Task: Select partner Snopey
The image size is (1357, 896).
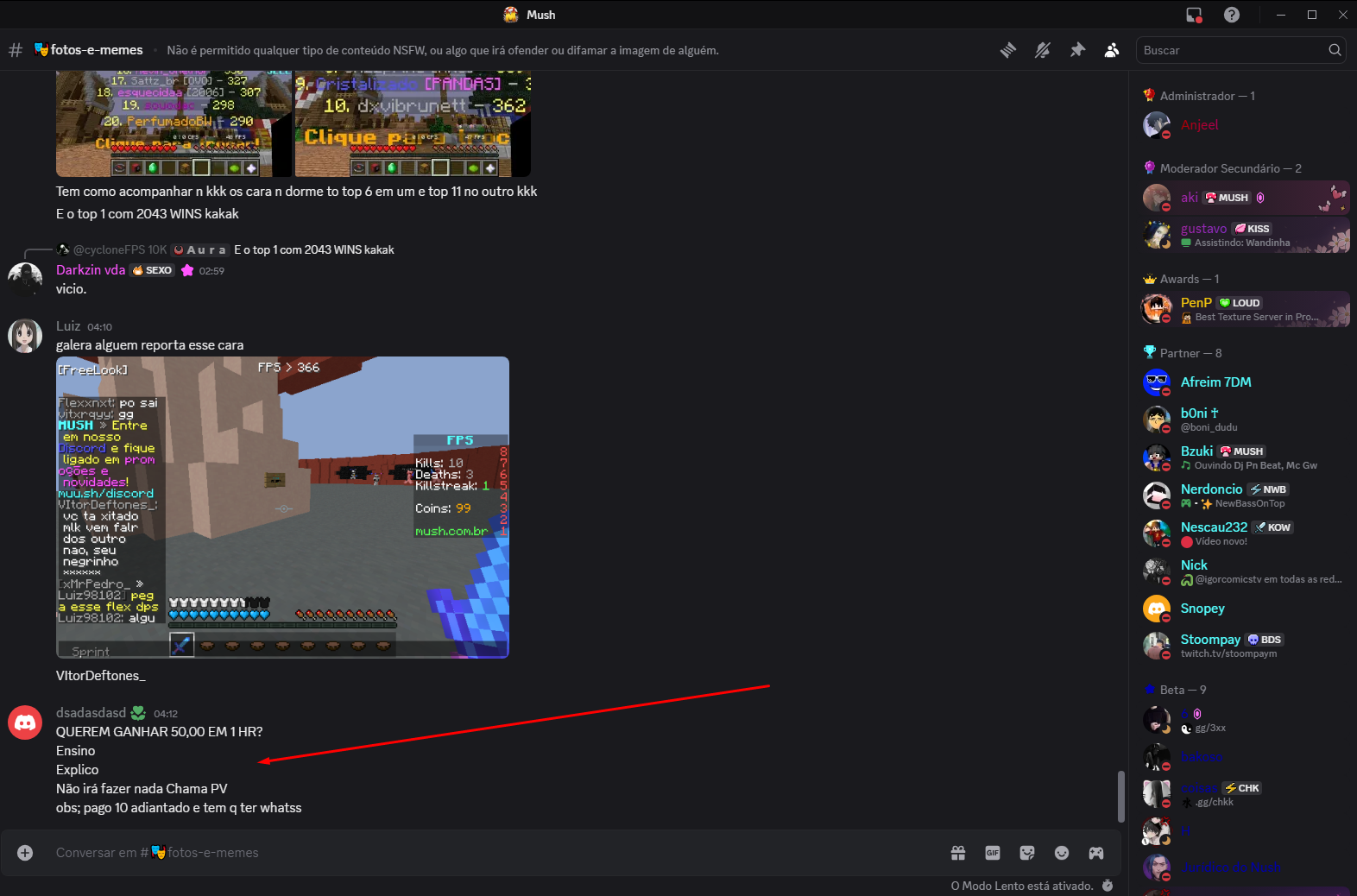Action: [1246, 609]
